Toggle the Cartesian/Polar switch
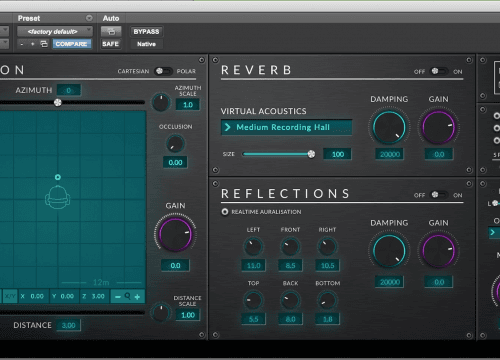This screenshot has width=500, height=360. 163,71
